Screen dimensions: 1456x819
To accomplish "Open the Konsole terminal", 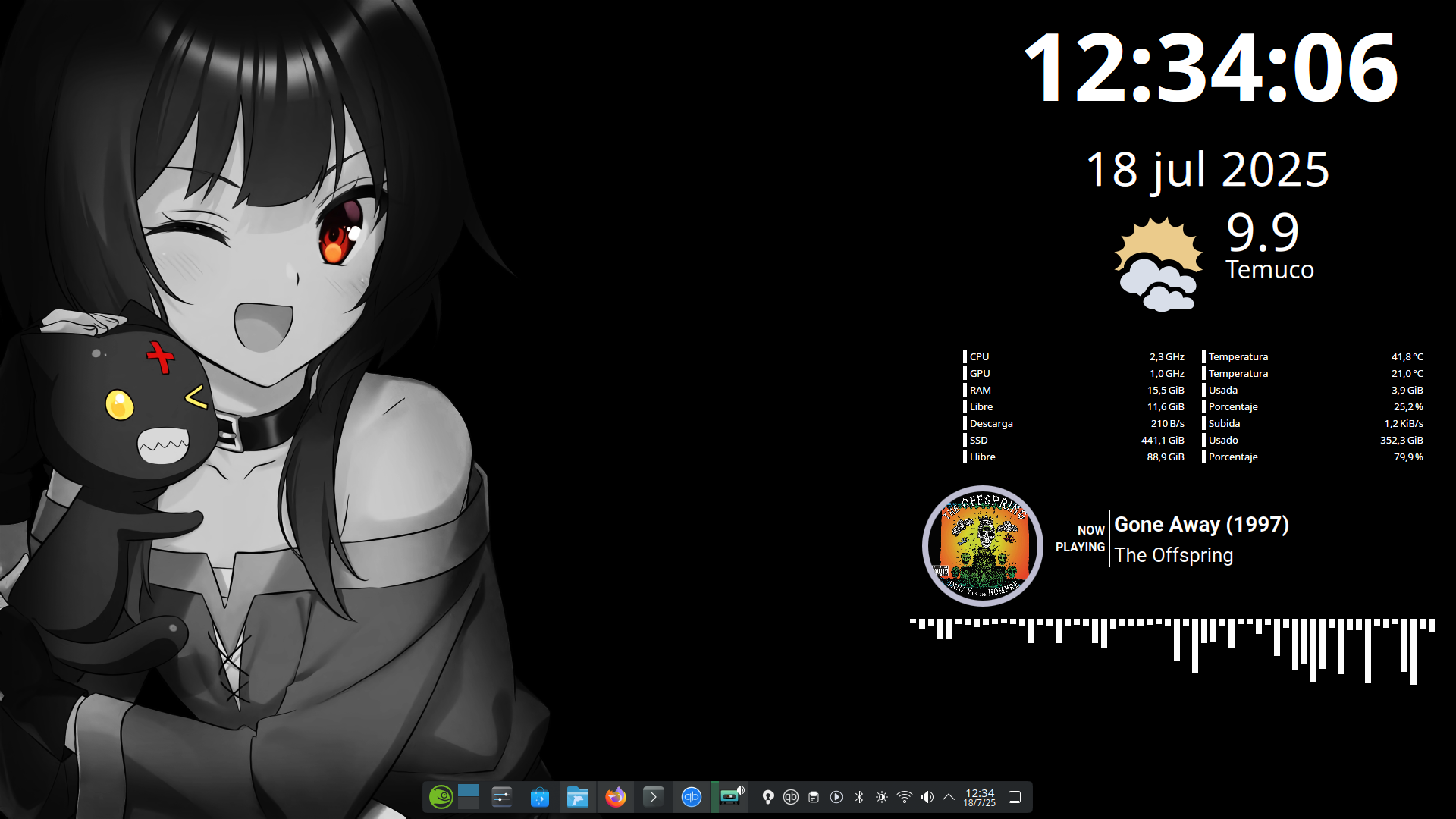I will [x=654, y=797].
